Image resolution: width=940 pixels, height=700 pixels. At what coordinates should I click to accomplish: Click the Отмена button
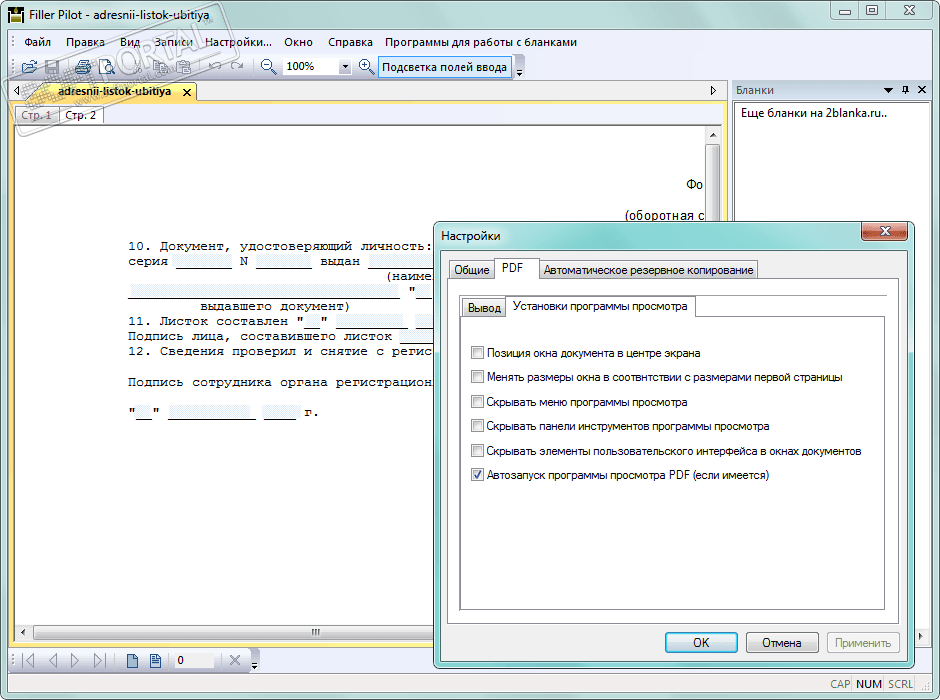[782, 642]
